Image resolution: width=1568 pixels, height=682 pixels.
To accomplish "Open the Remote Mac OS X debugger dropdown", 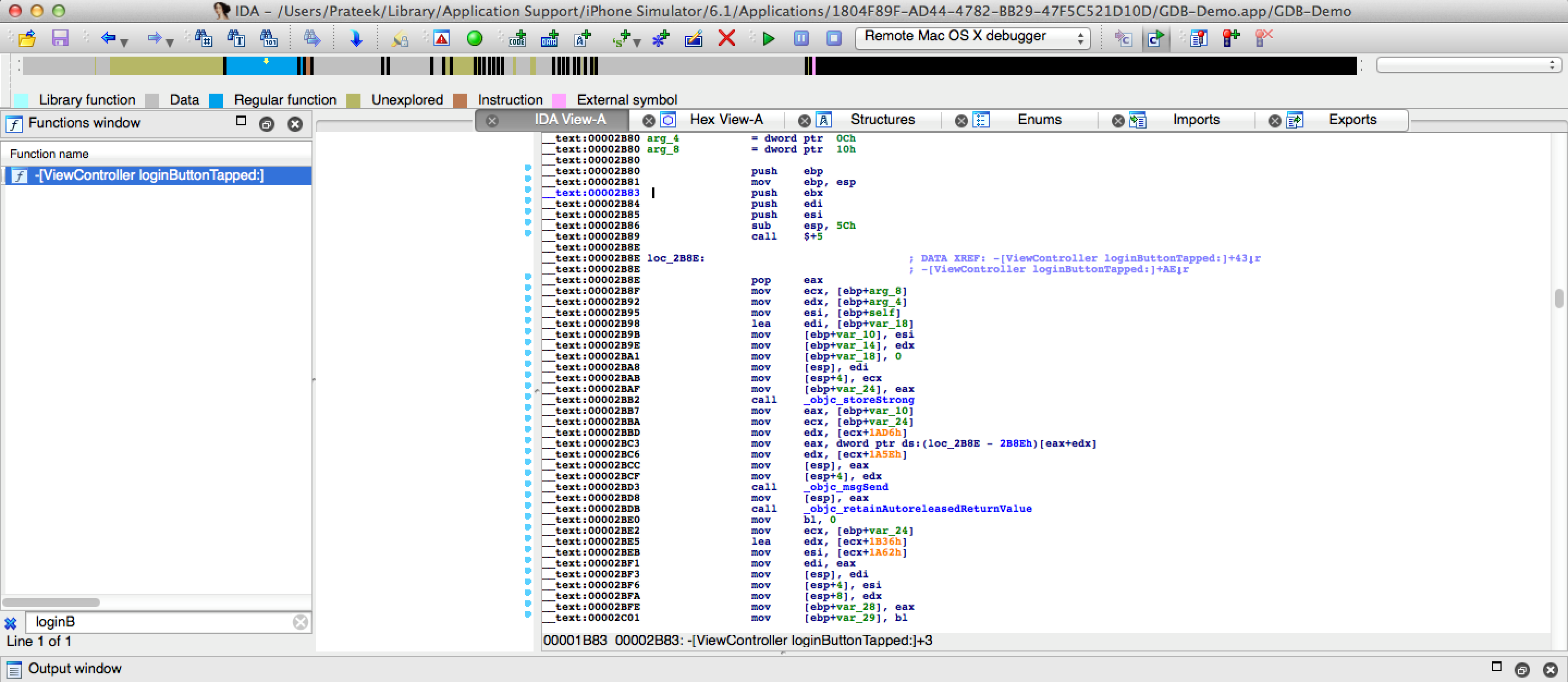I will 972,38.
